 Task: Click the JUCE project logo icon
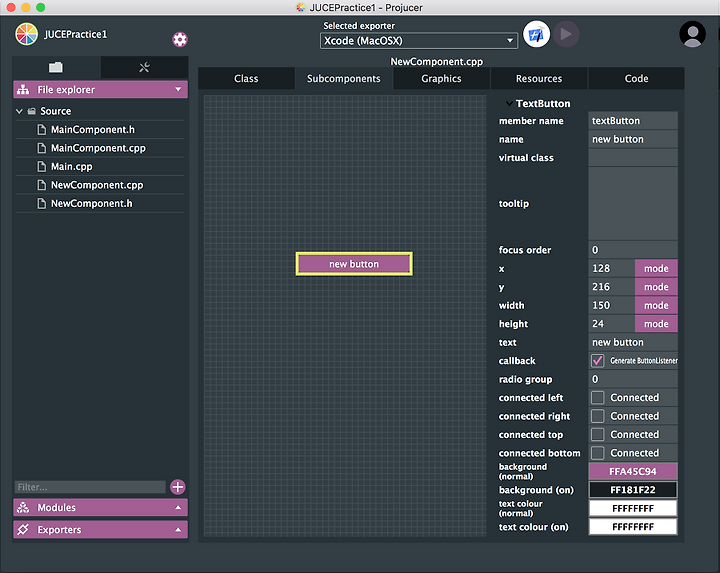coord(26,34)
